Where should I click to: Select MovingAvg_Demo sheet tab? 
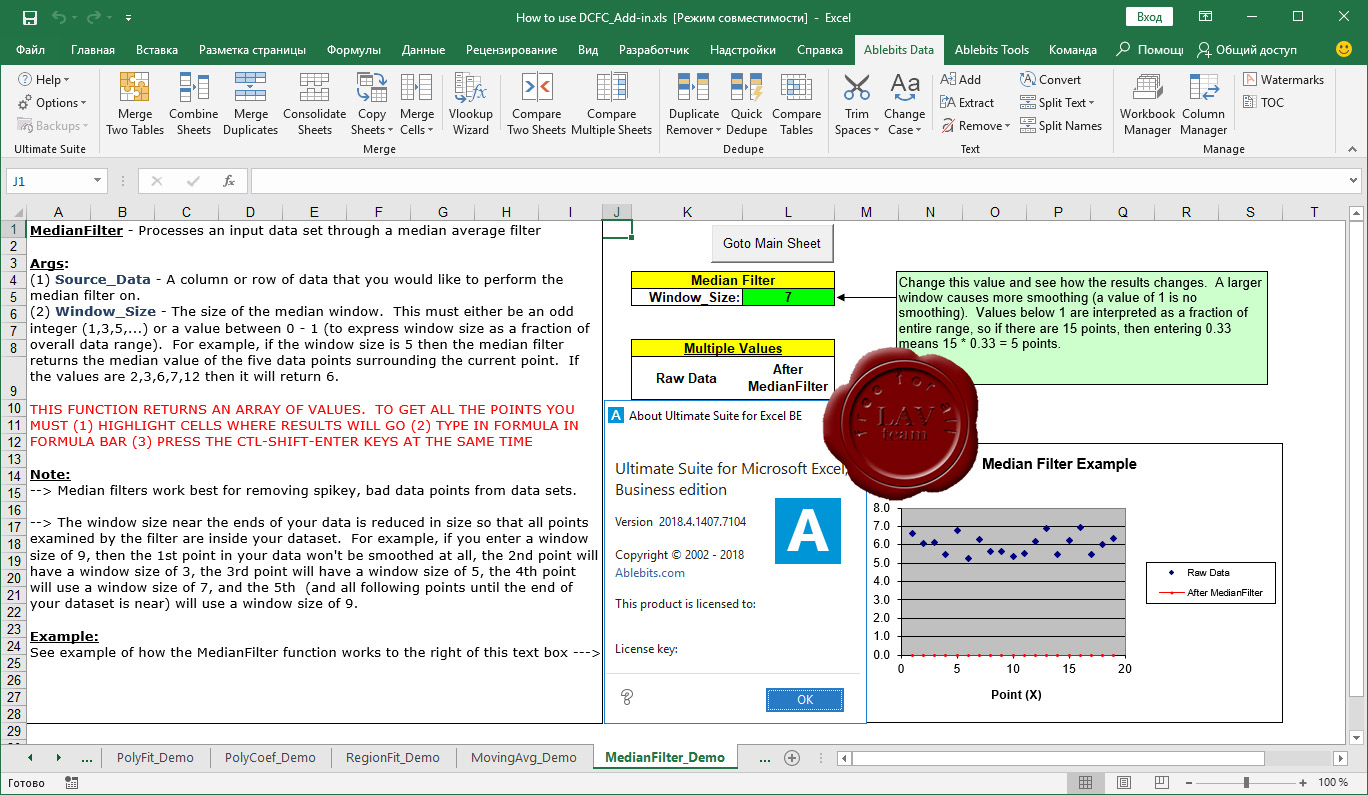pyautogui.click(x=523, y=757)
